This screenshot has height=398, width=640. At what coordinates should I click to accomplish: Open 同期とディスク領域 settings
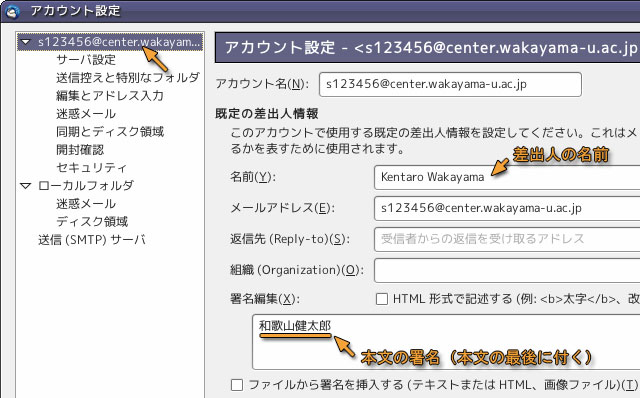110,131
